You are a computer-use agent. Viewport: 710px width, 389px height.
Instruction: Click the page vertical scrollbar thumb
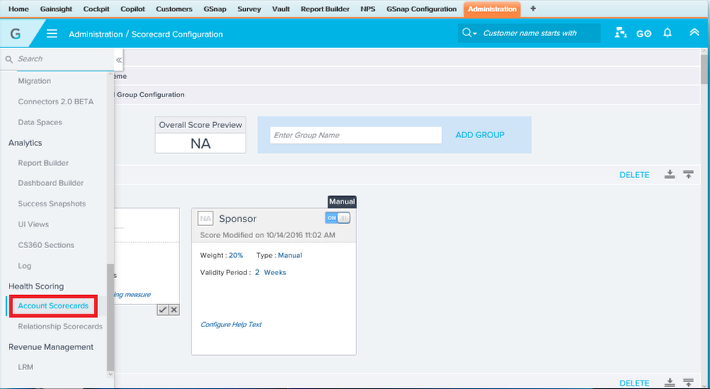tap(704, 69)
